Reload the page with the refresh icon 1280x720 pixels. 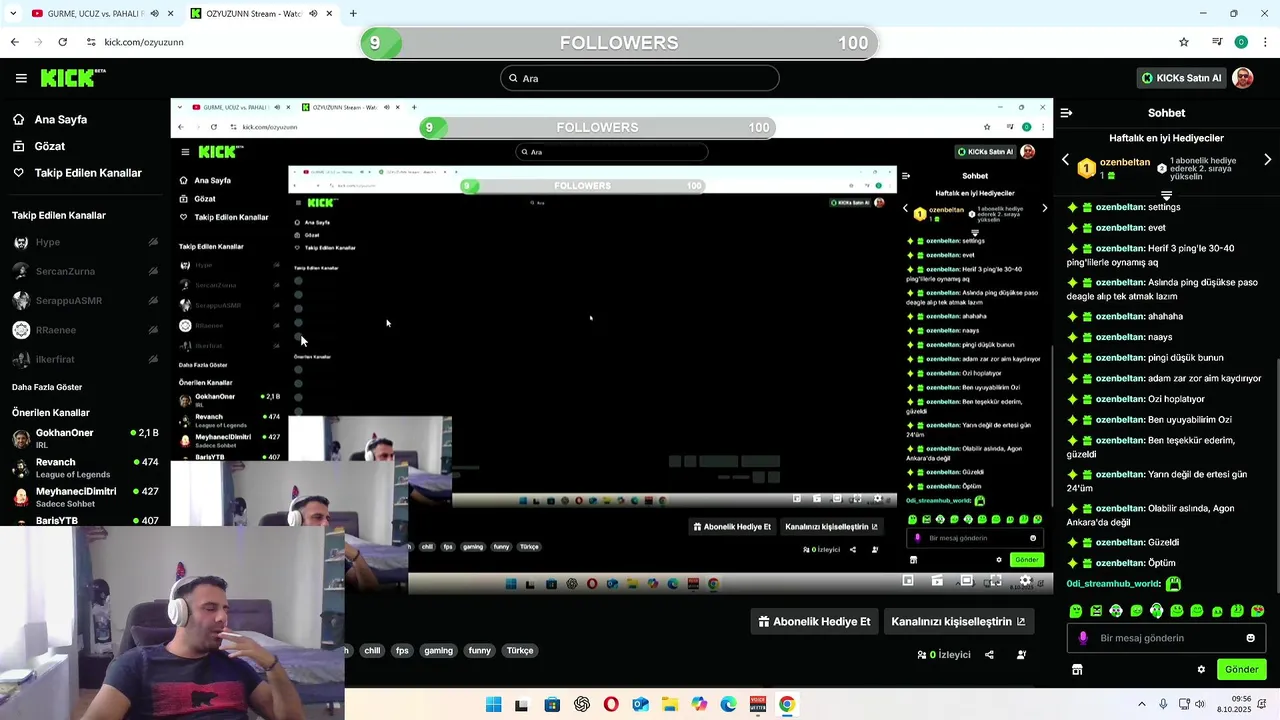[62, 42]
